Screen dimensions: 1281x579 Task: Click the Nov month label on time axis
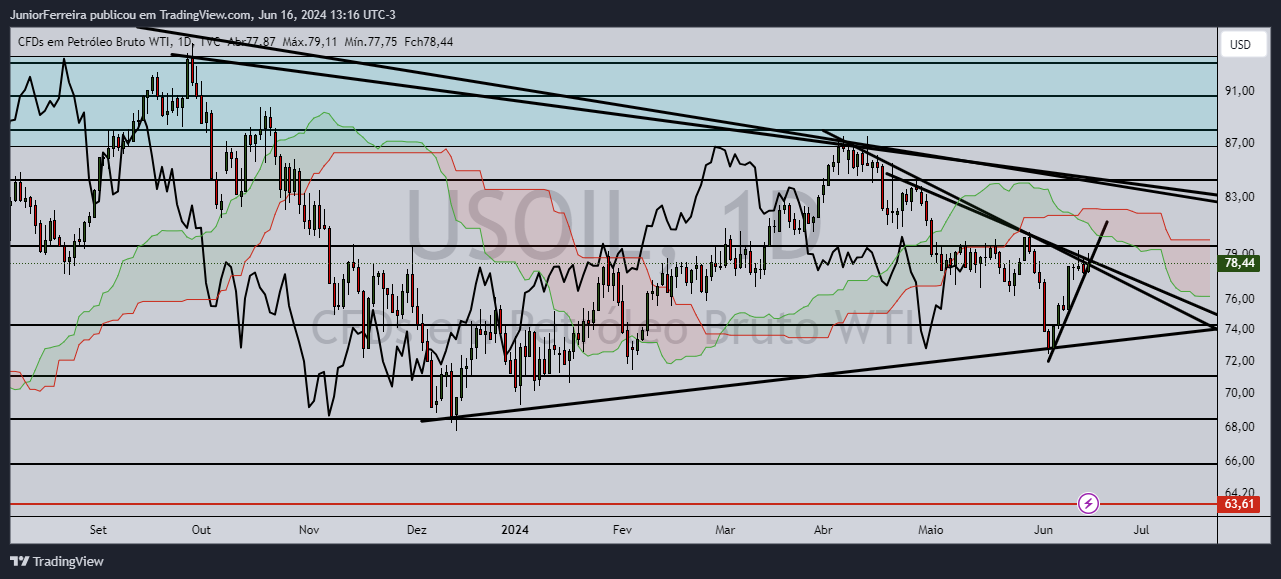[309, 530]
